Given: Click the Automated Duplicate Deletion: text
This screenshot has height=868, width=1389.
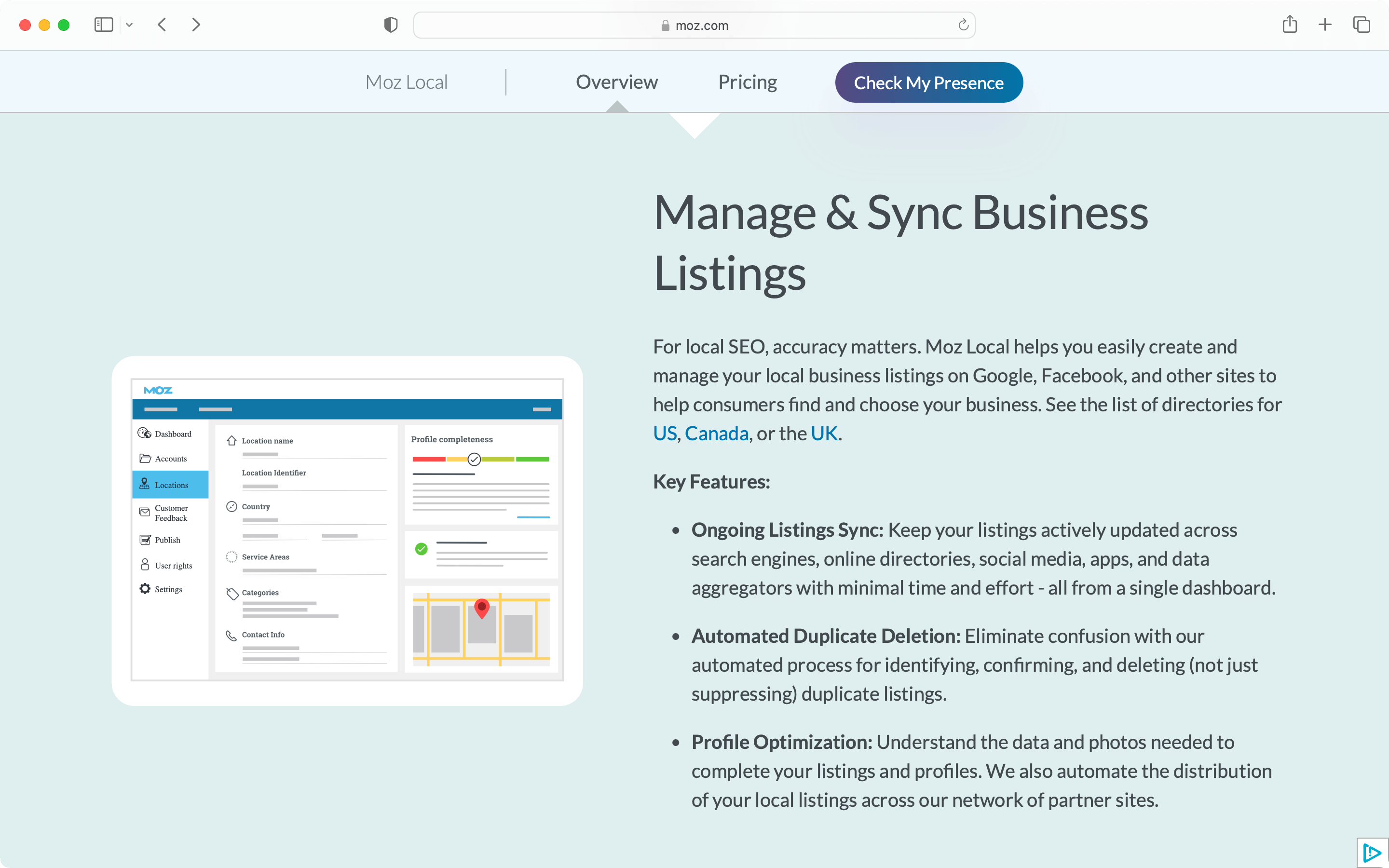Looking at the screenshot, I should pyautogui.click(x=825, y=636).
